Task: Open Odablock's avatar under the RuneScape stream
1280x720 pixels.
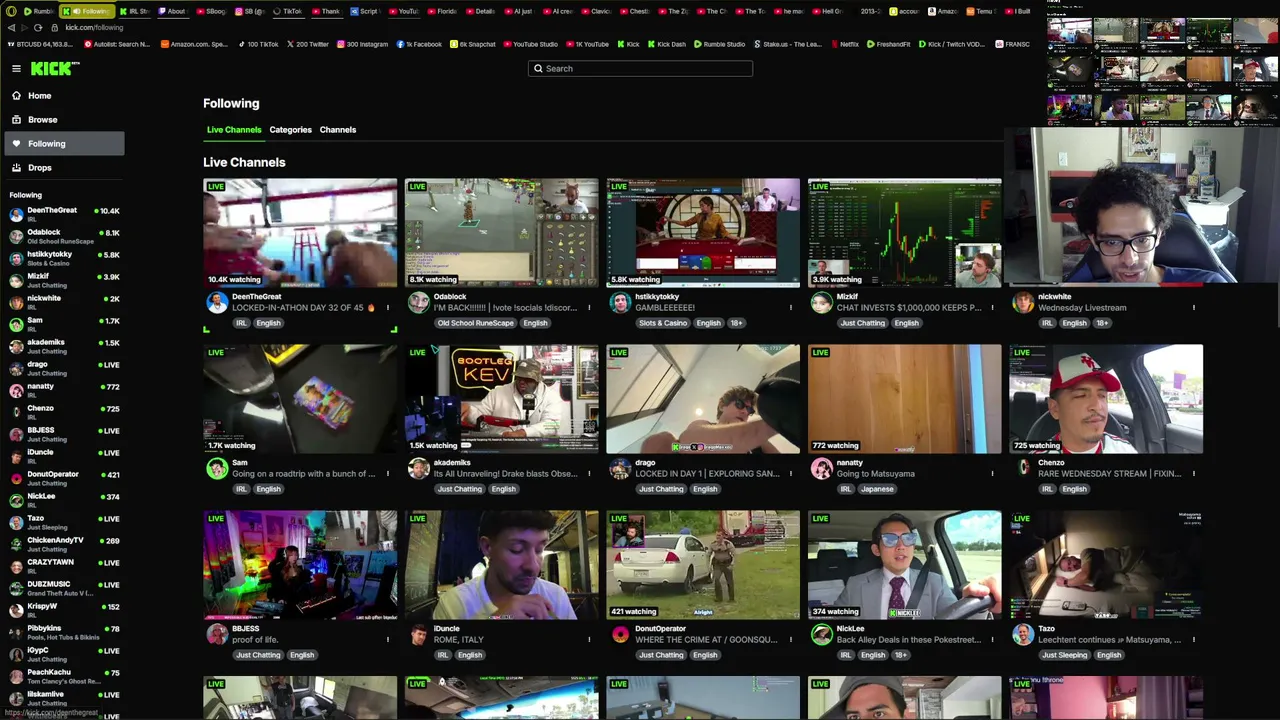Action: 419,302
